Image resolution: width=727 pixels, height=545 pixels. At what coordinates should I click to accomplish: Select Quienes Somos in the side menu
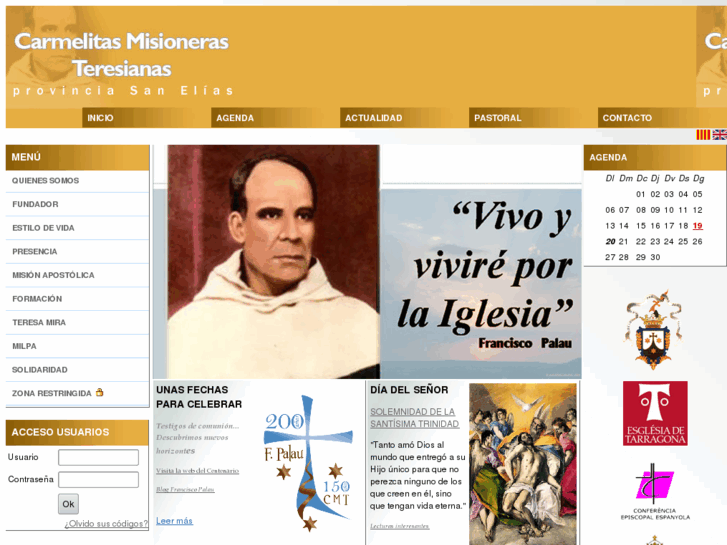tap(77, 180)
